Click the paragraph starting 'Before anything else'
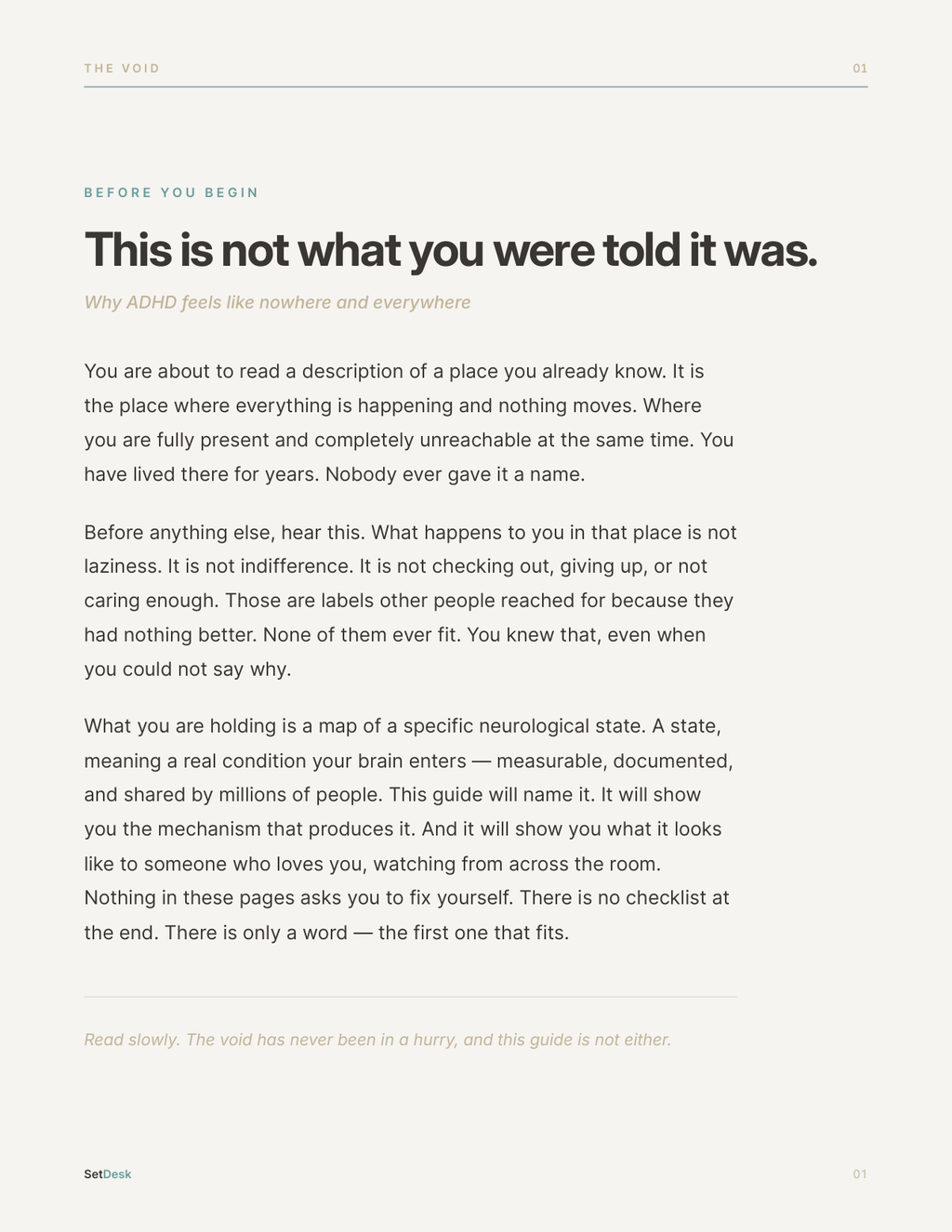The width and height of the screenshot is (952, 1232). [410, 601]
